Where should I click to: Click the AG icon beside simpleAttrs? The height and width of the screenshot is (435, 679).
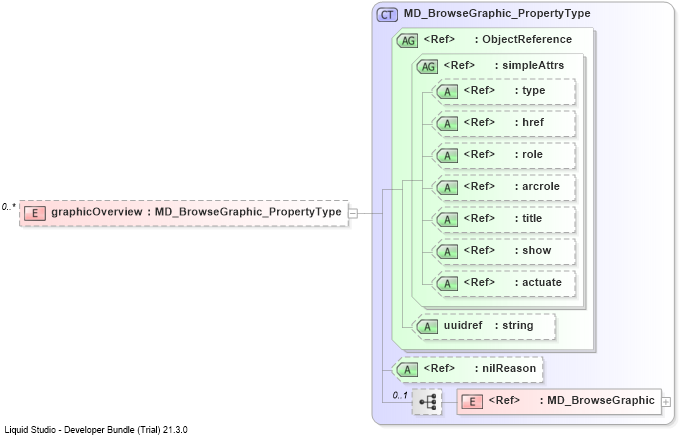[x=427, y=67]
